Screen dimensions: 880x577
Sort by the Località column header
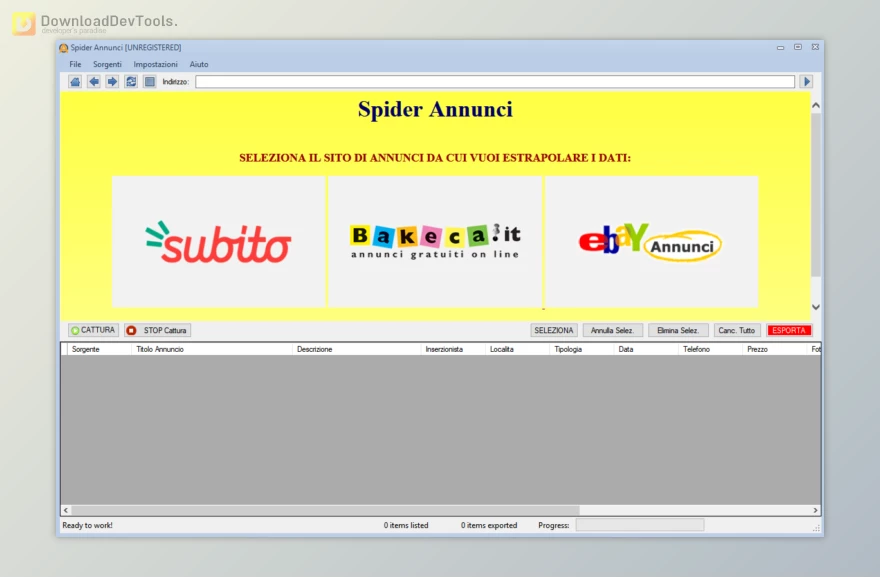coord(517,349)
